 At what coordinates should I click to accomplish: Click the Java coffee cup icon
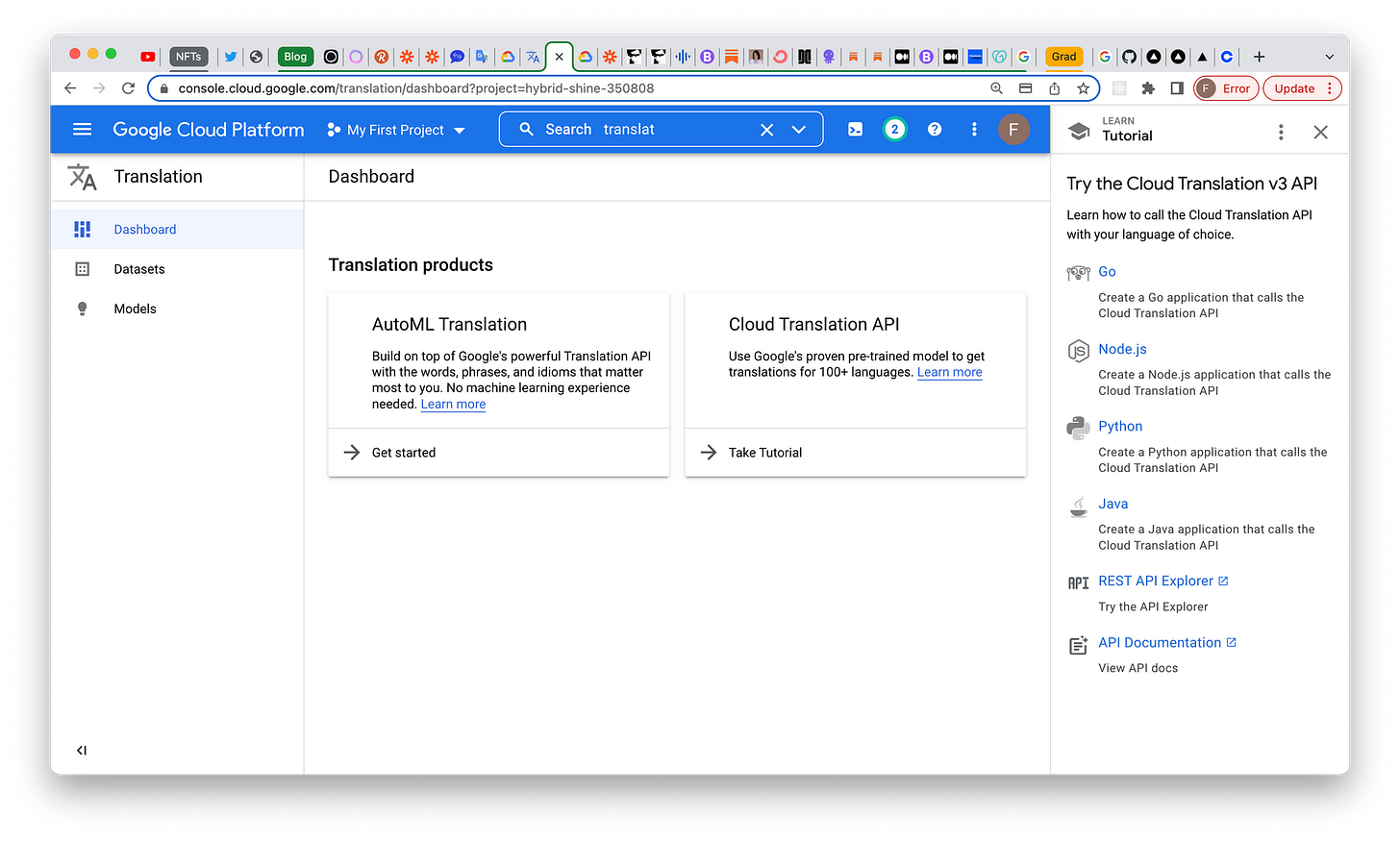[1079, 507]
